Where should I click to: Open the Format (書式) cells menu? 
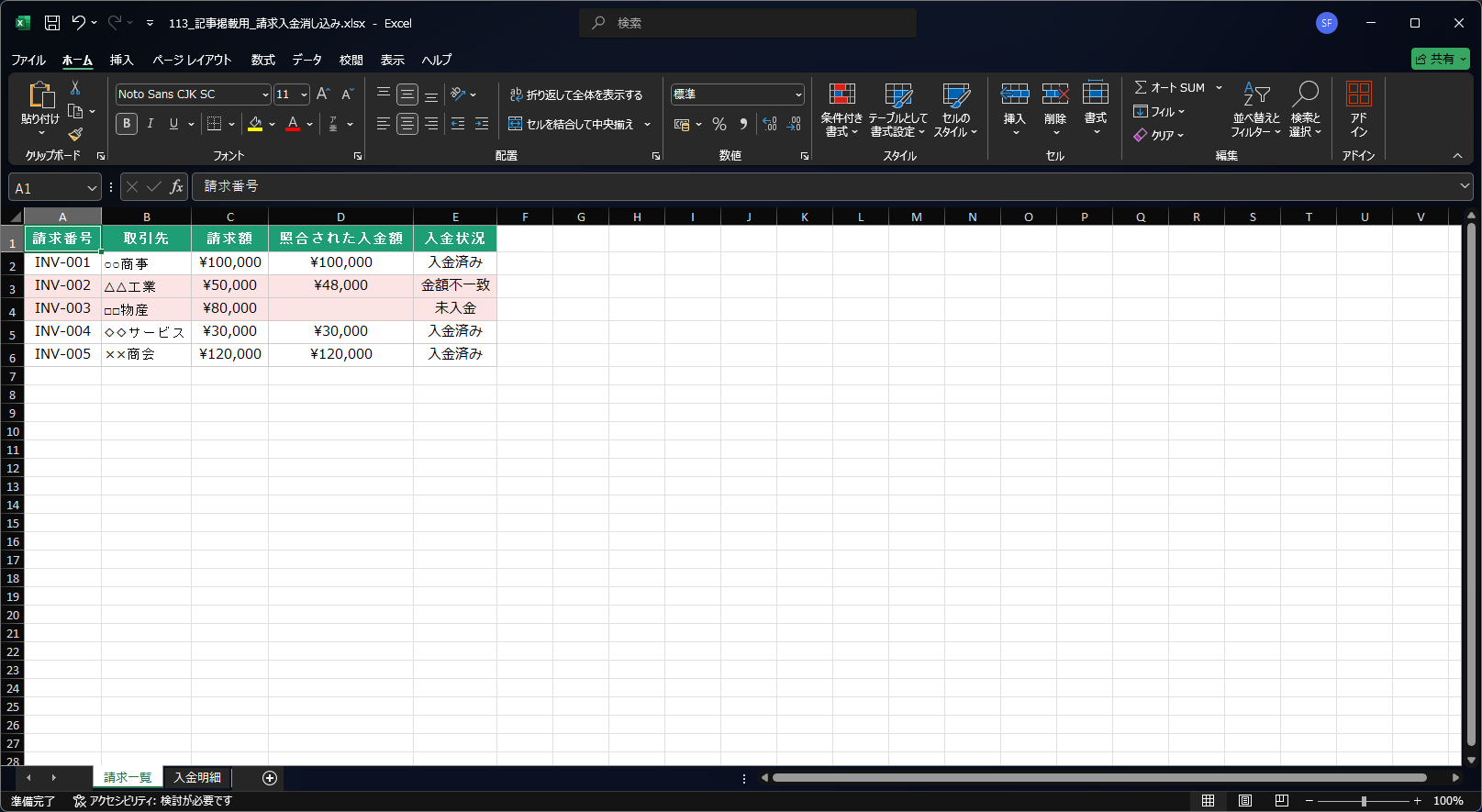pyautogui.click(x=1096, y=110)
